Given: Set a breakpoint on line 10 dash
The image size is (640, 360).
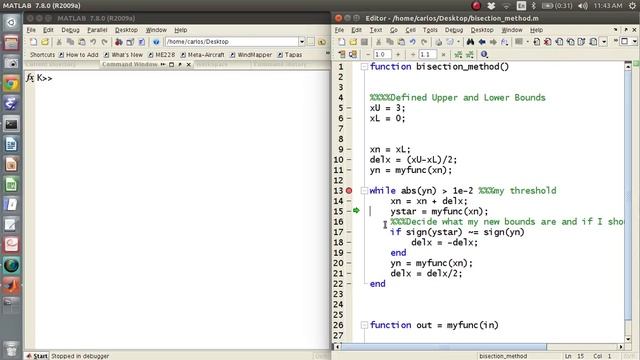Looking at the screenshot, I should tap(349, 160).
